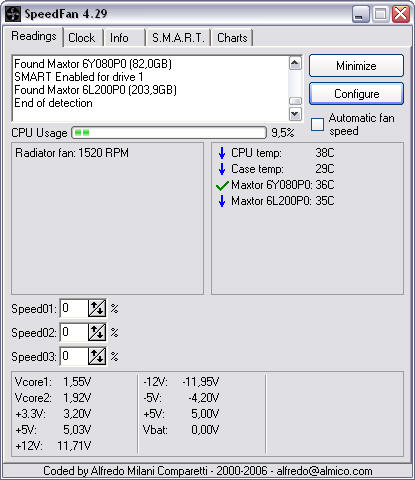Screen dimensions: 415x480
Task: Switch to the Readings tab
Action: [34, 36]
